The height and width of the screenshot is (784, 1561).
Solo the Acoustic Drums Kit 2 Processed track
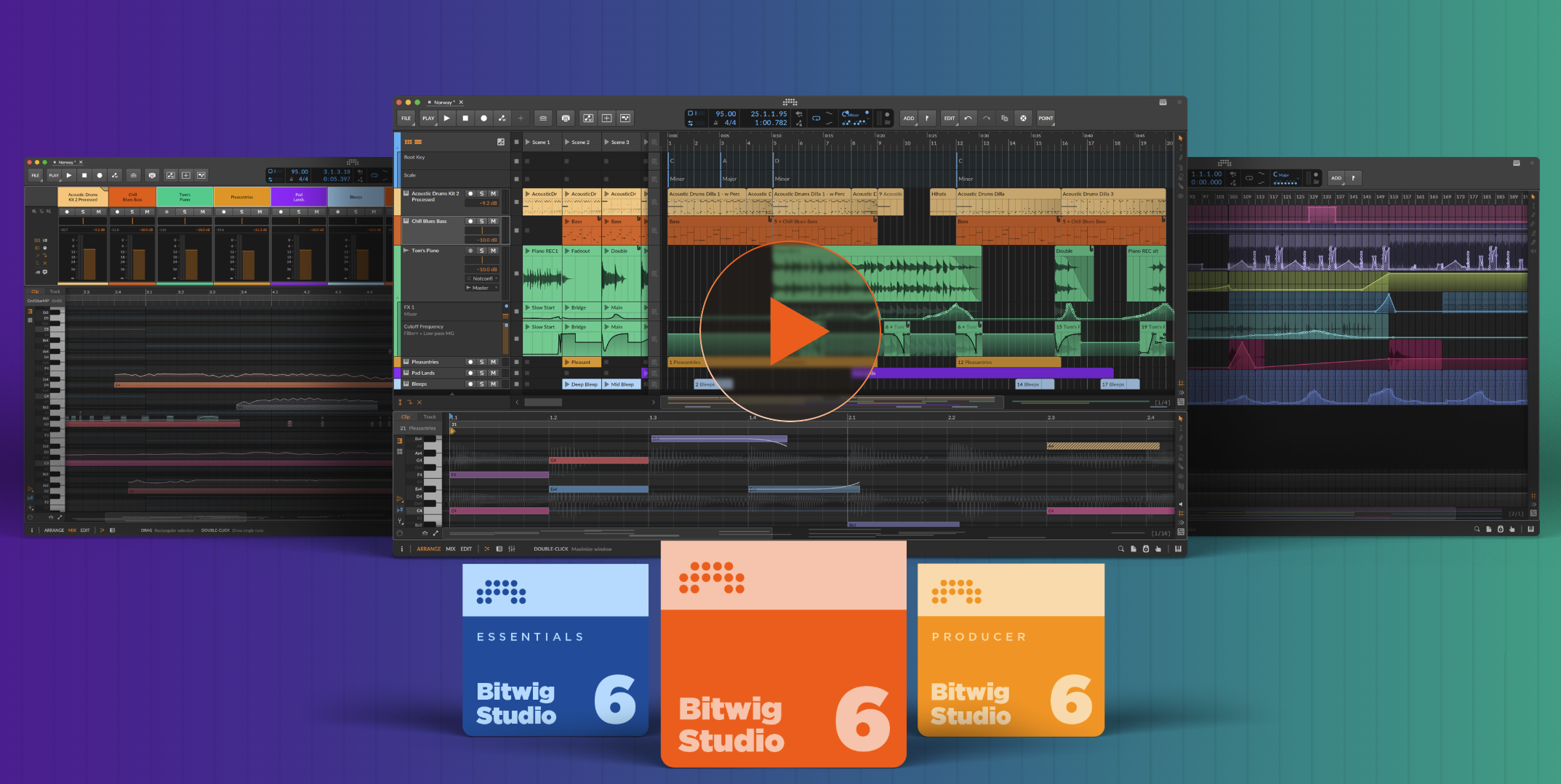coord(481,193)
